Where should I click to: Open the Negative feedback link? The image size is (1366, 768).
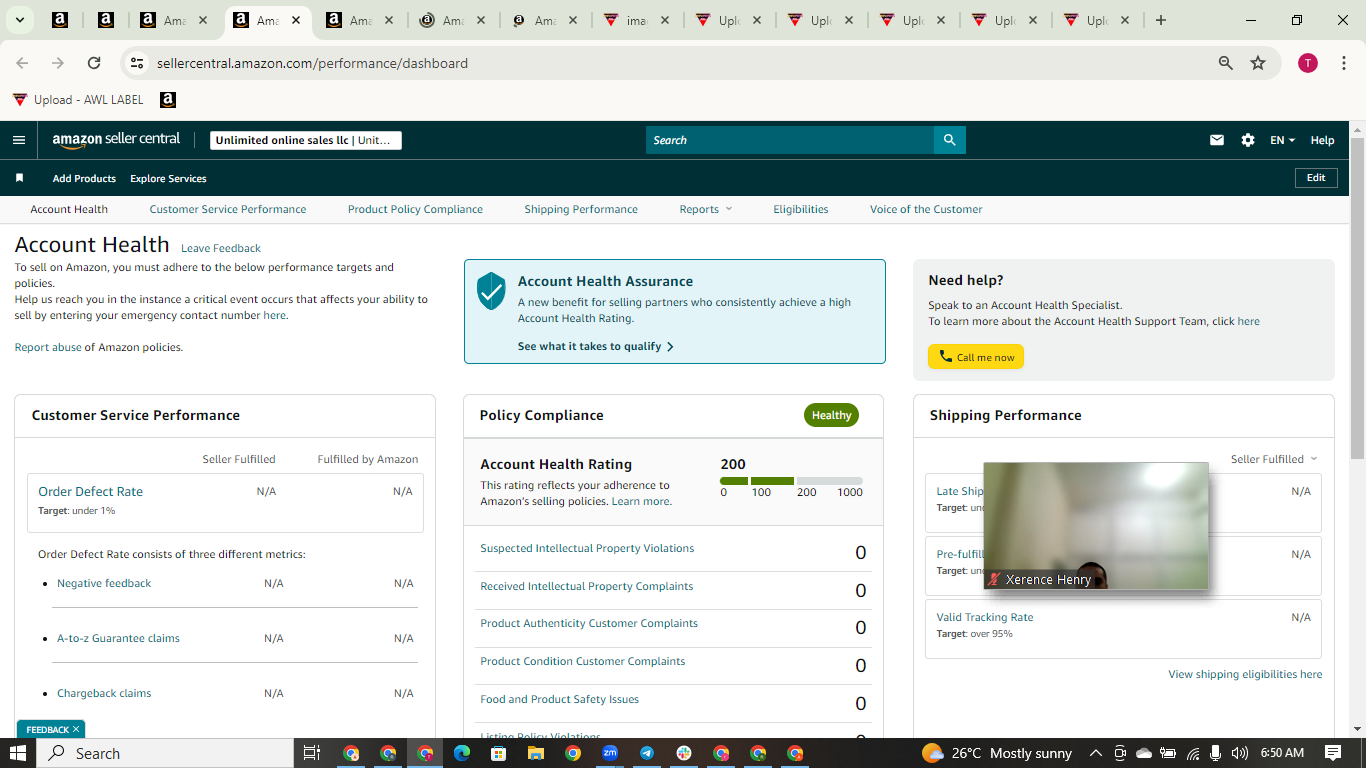pyautogui.click(x=104, y=583)
